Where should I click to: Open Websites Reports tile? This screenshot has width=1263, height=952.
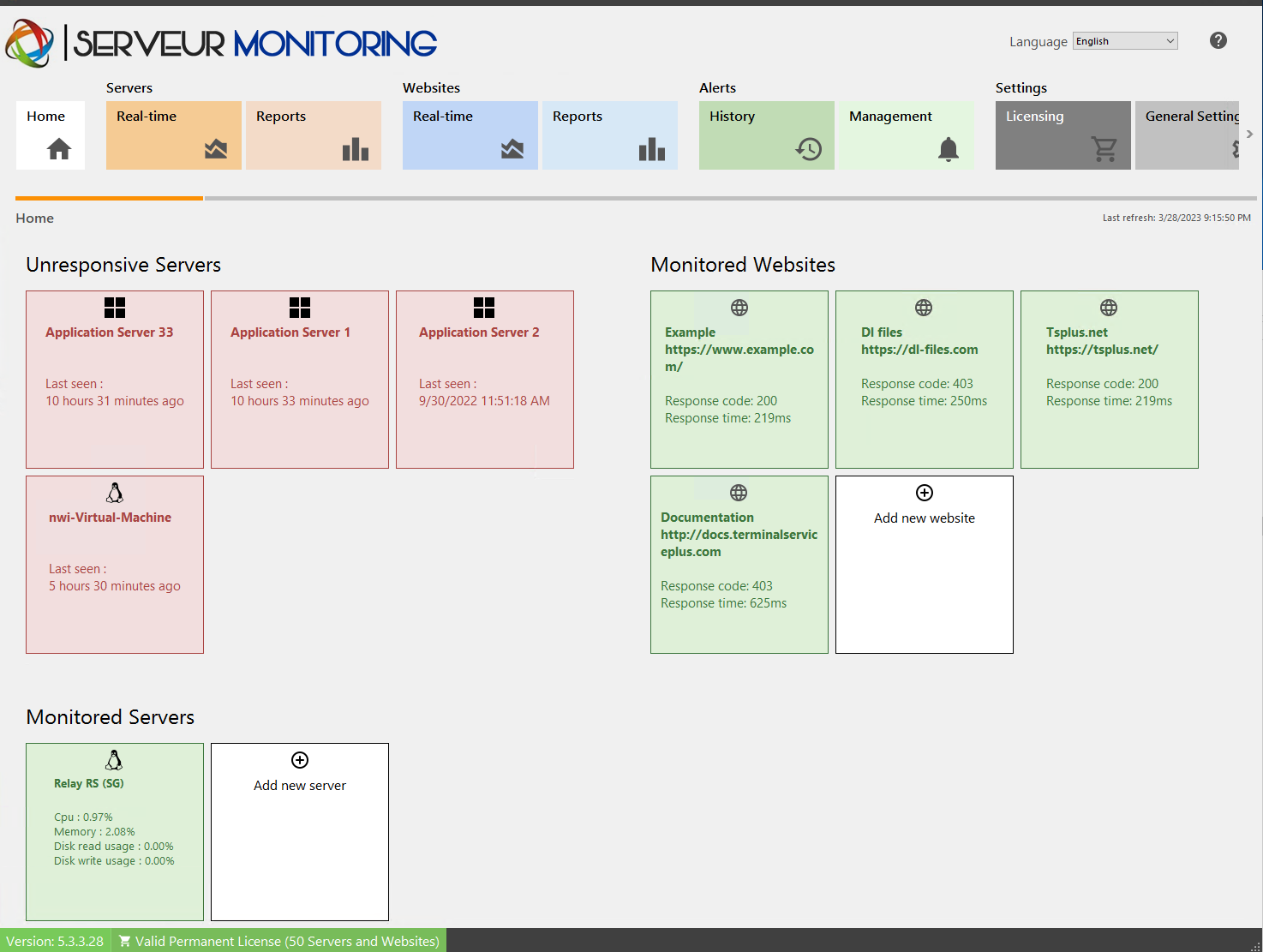point(610,135)
